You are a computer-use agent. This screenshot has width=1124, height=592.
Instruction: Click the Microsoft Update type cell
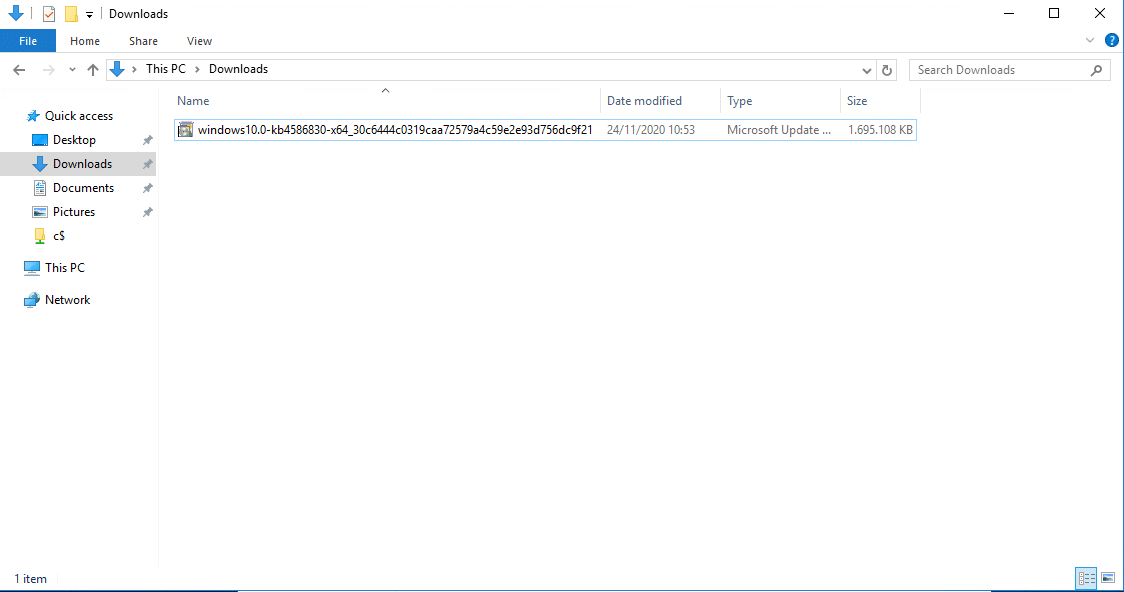click(779, 130)
